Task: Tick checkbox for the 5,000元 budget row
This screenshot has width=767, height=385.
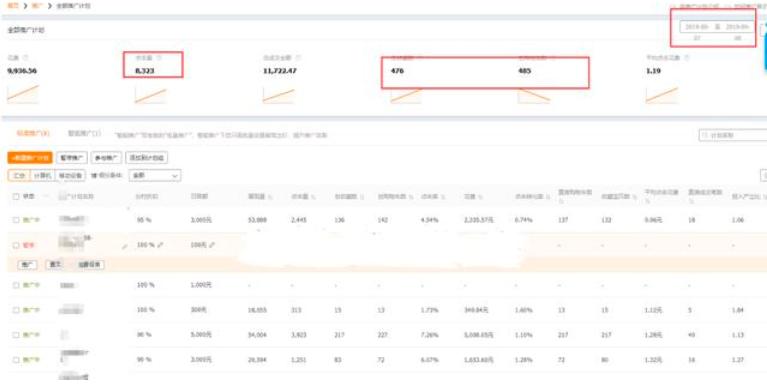Action: [x=16, y=335]
